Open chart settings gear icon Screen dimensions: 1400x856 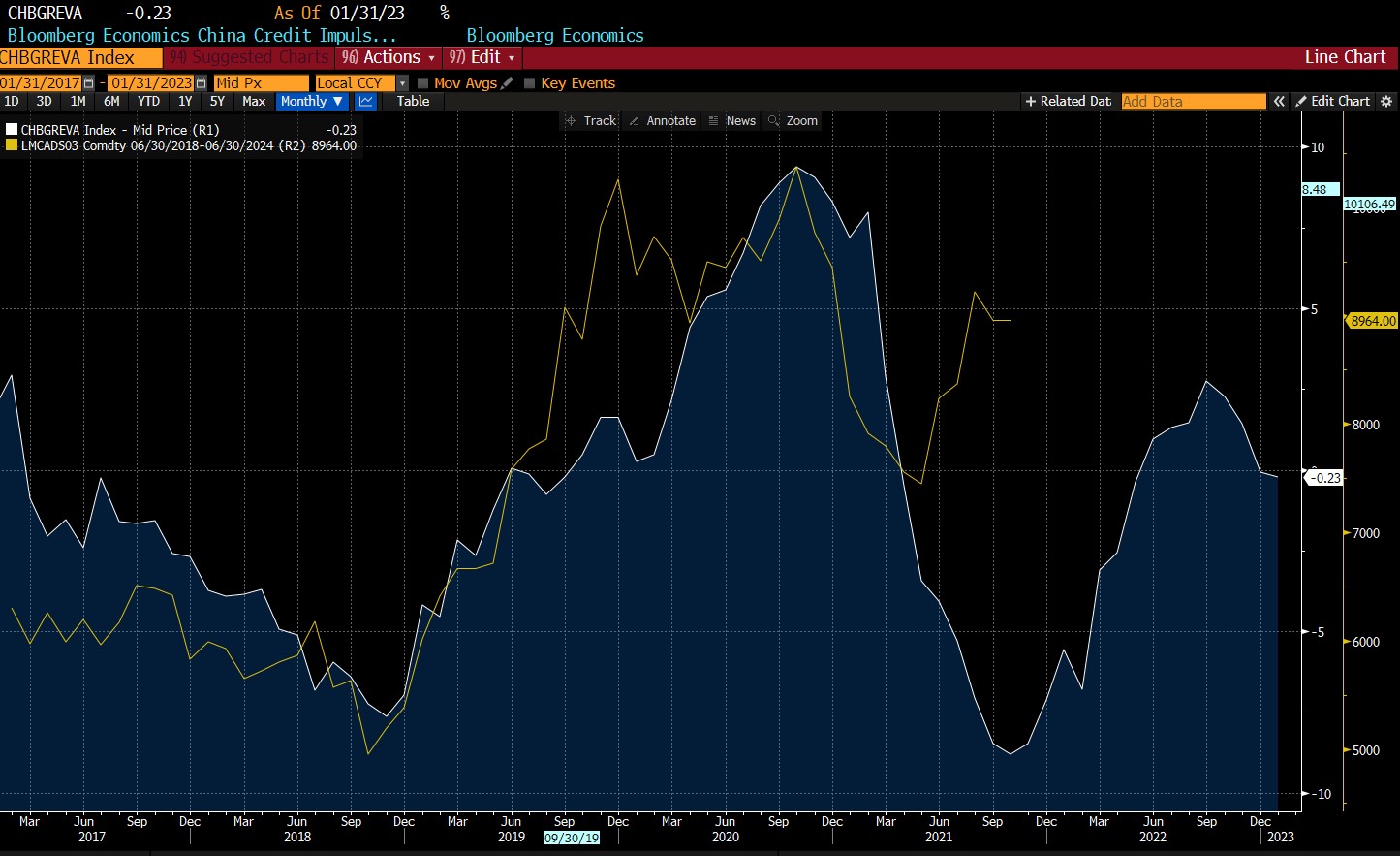[x=1386, y=101]
